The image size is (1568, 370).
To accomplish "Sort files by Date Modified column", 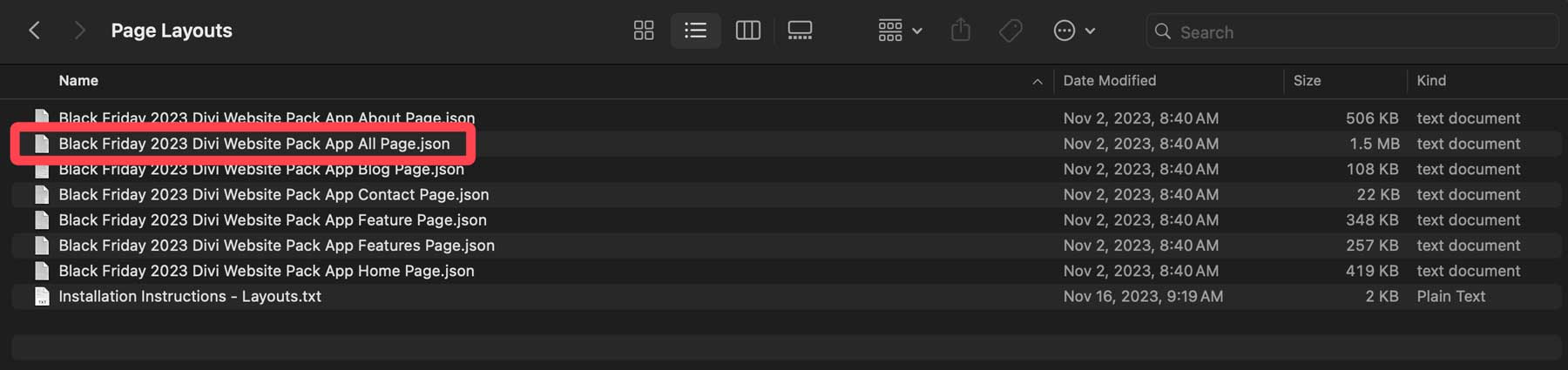I will pos(1109,81).
